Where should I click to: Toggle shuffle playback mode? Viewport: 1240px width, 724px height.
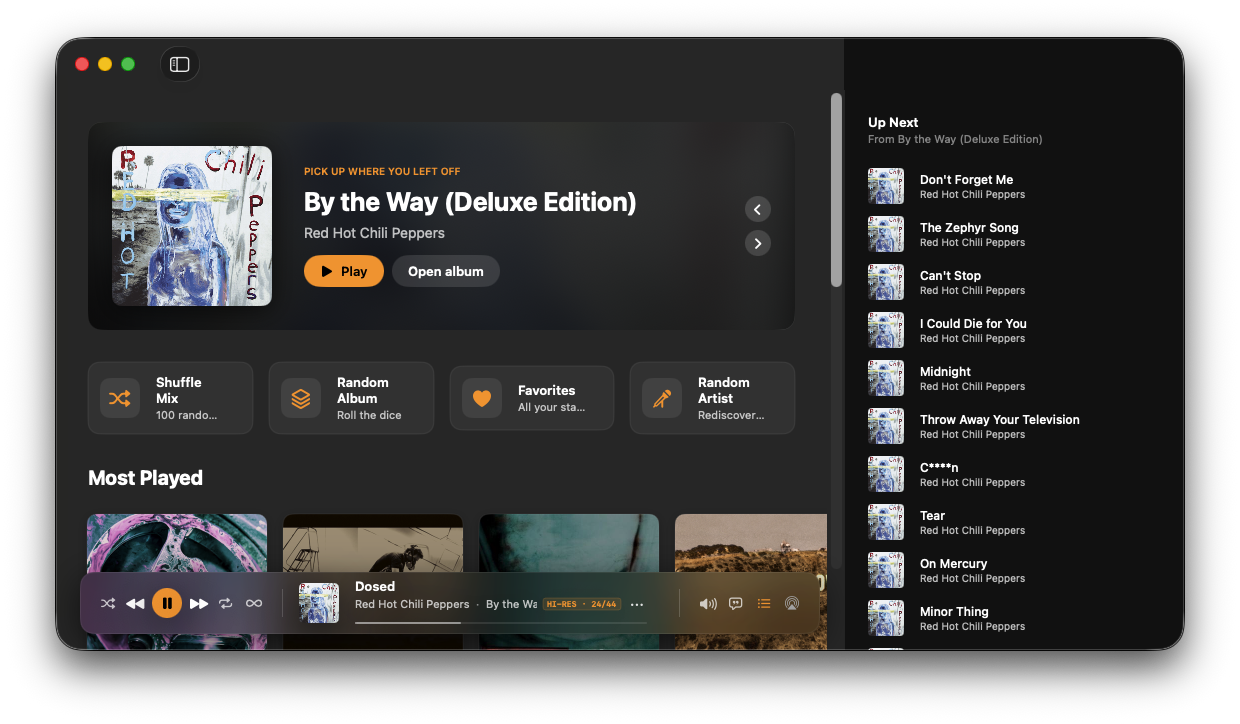click(x=108, y=603)
